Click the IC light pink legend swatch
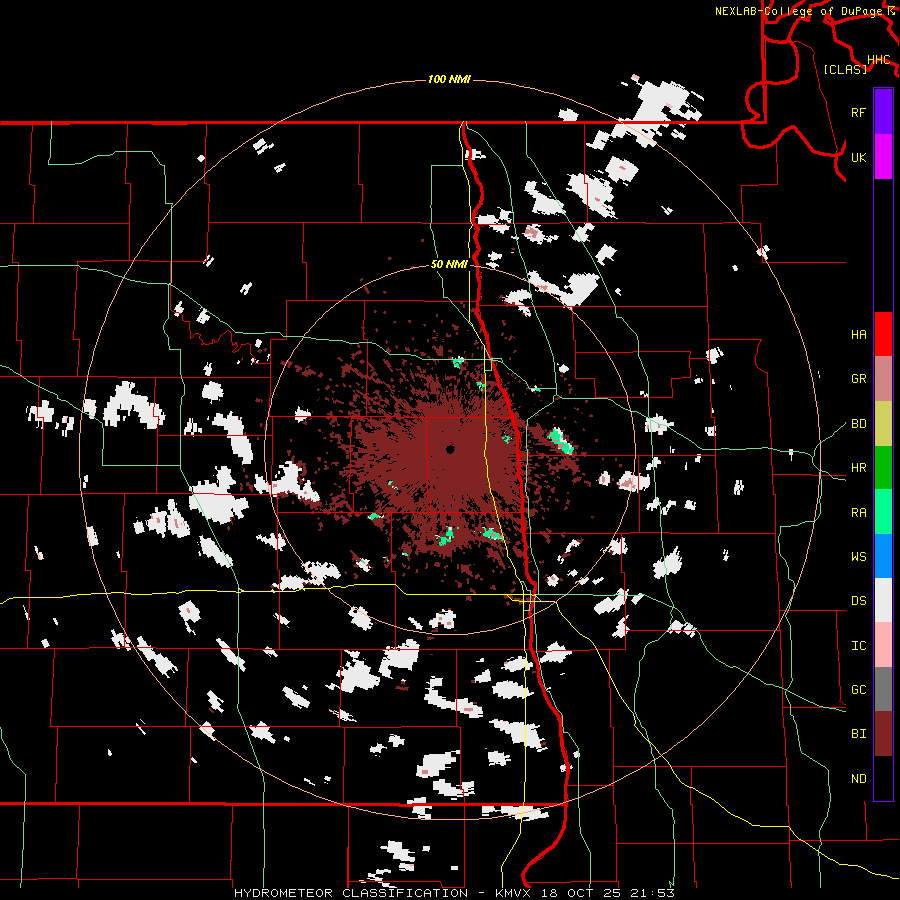This screenshot has width=900, height=900. [883, 645]
